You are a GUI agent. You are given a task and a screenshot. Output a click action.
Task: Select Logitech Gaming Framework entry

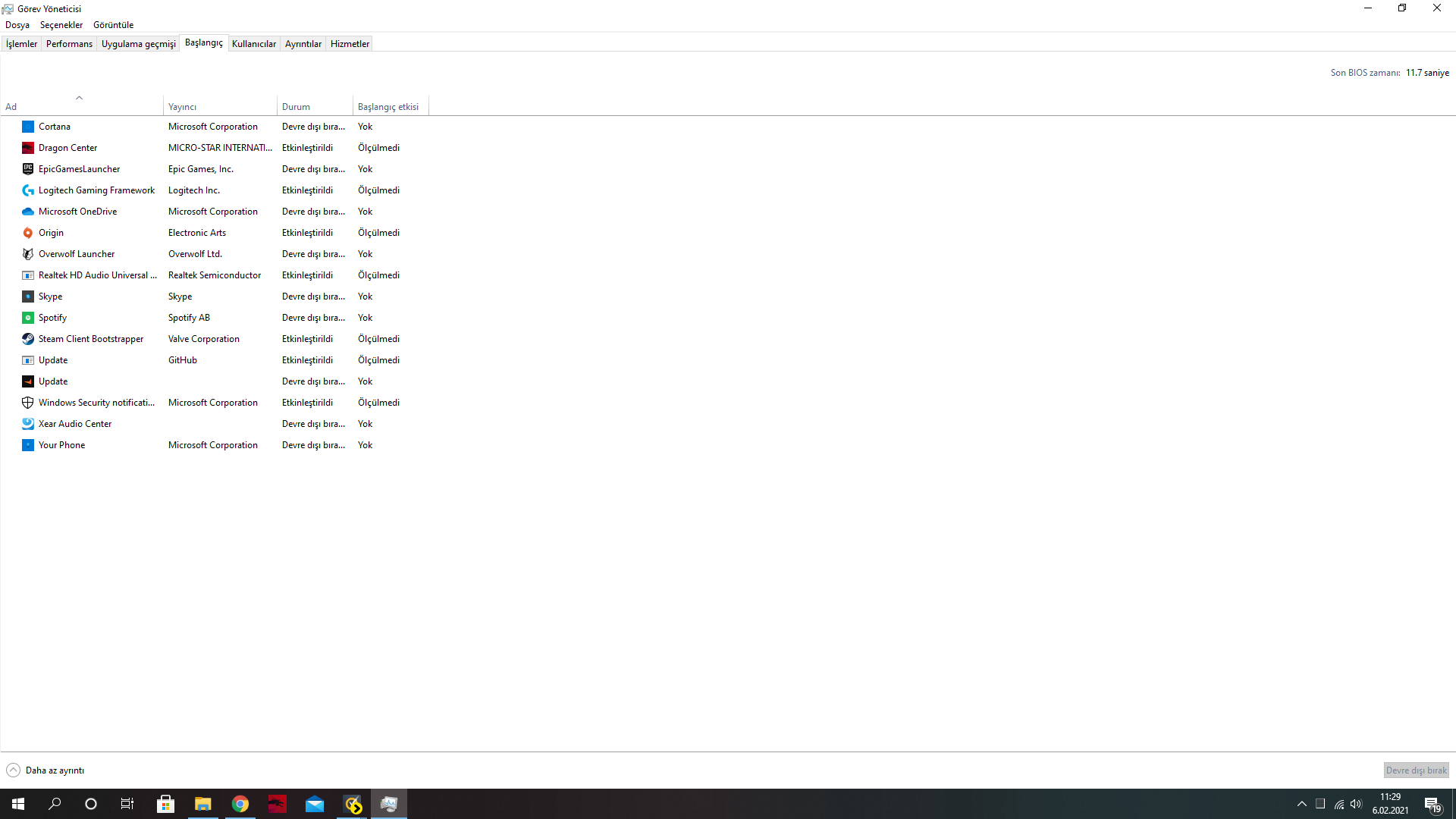96,190
